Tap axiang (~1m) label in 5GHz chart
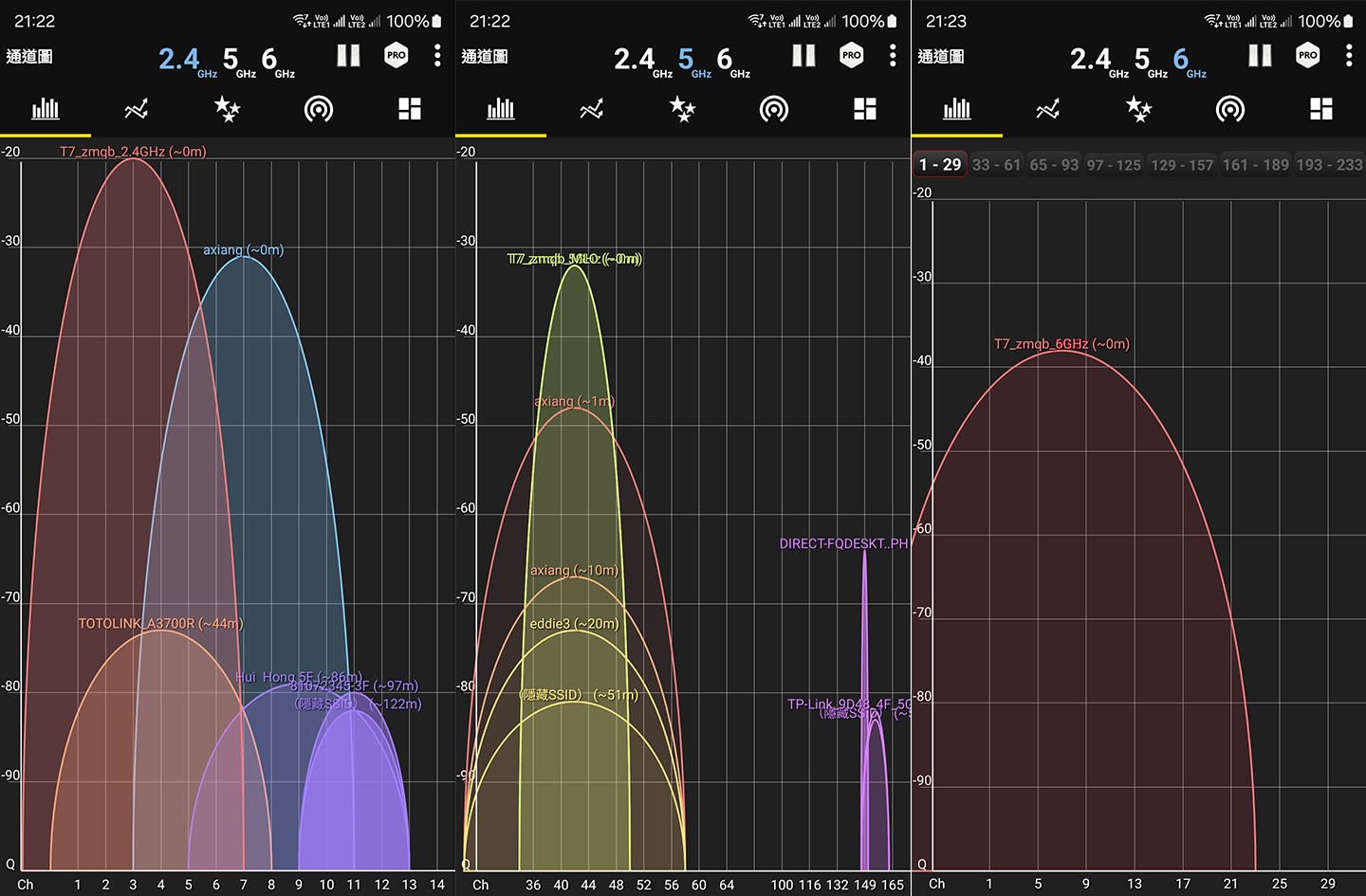The image size is (1366, 896). [574, 402]
